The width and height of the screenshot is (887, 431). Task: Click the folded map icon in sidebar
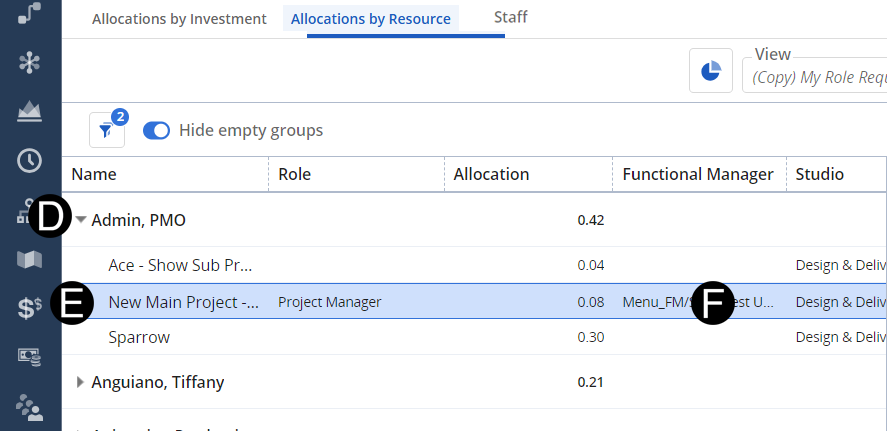[30, 259]
